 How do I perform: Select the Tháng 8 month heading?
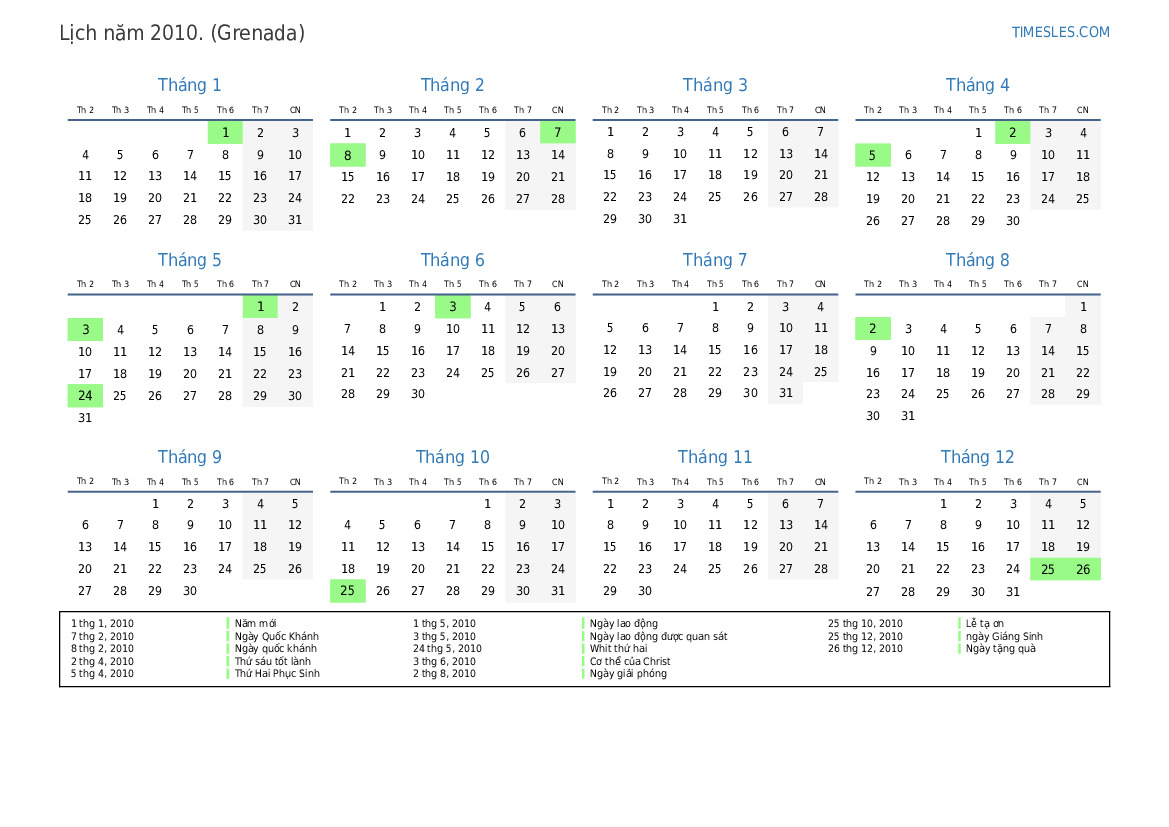pos(977,260)
